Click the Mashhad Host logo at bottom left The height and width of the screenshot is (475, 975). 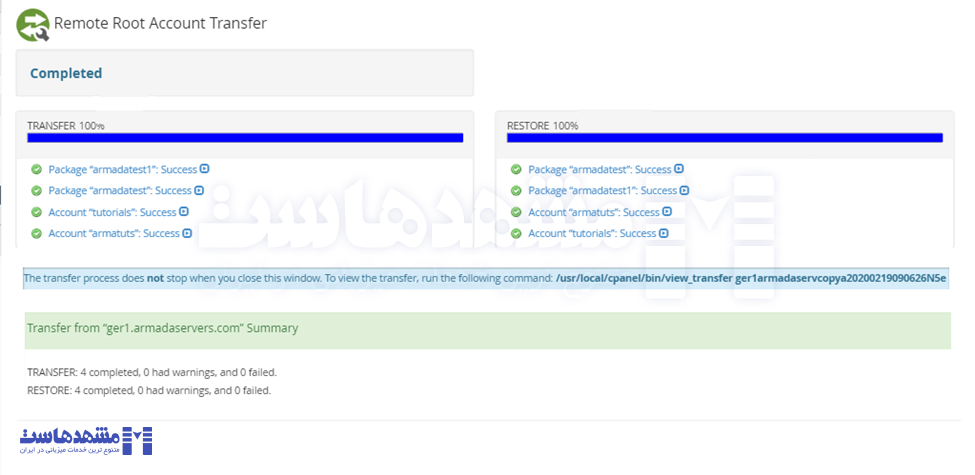[86, 440]
